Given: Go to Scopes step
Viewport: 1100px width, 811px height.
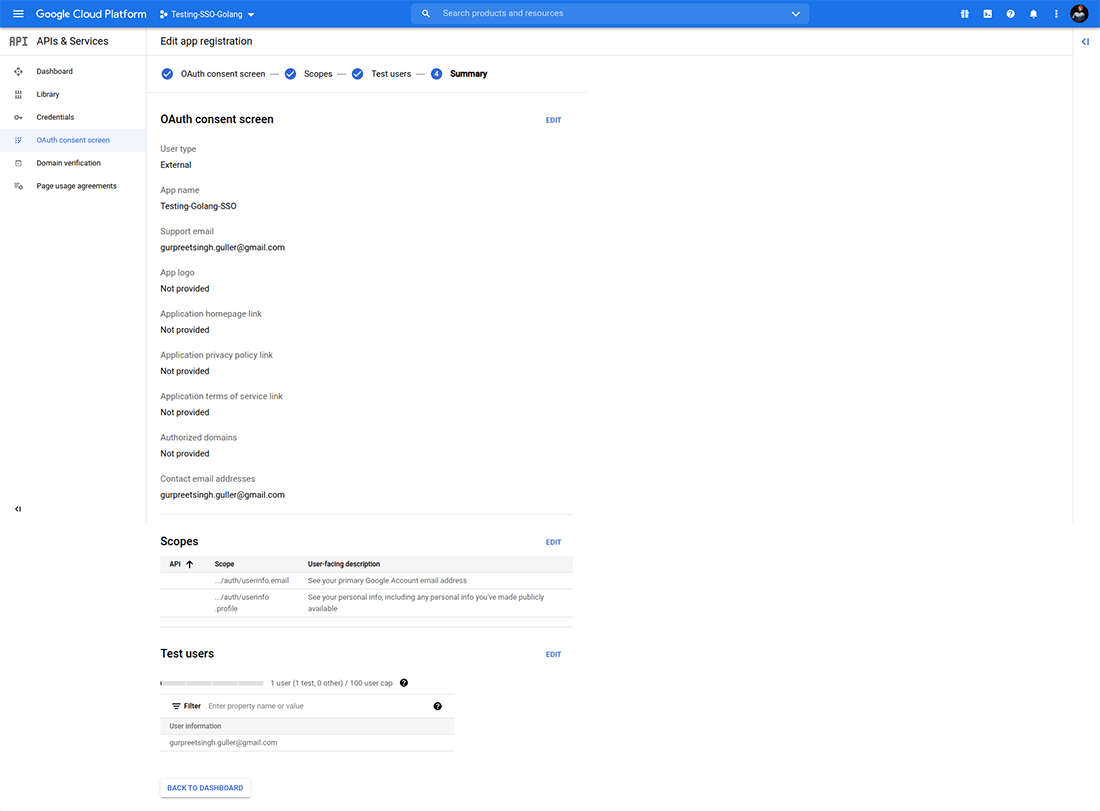Looking at the screenshot, I should click(318, 74).
